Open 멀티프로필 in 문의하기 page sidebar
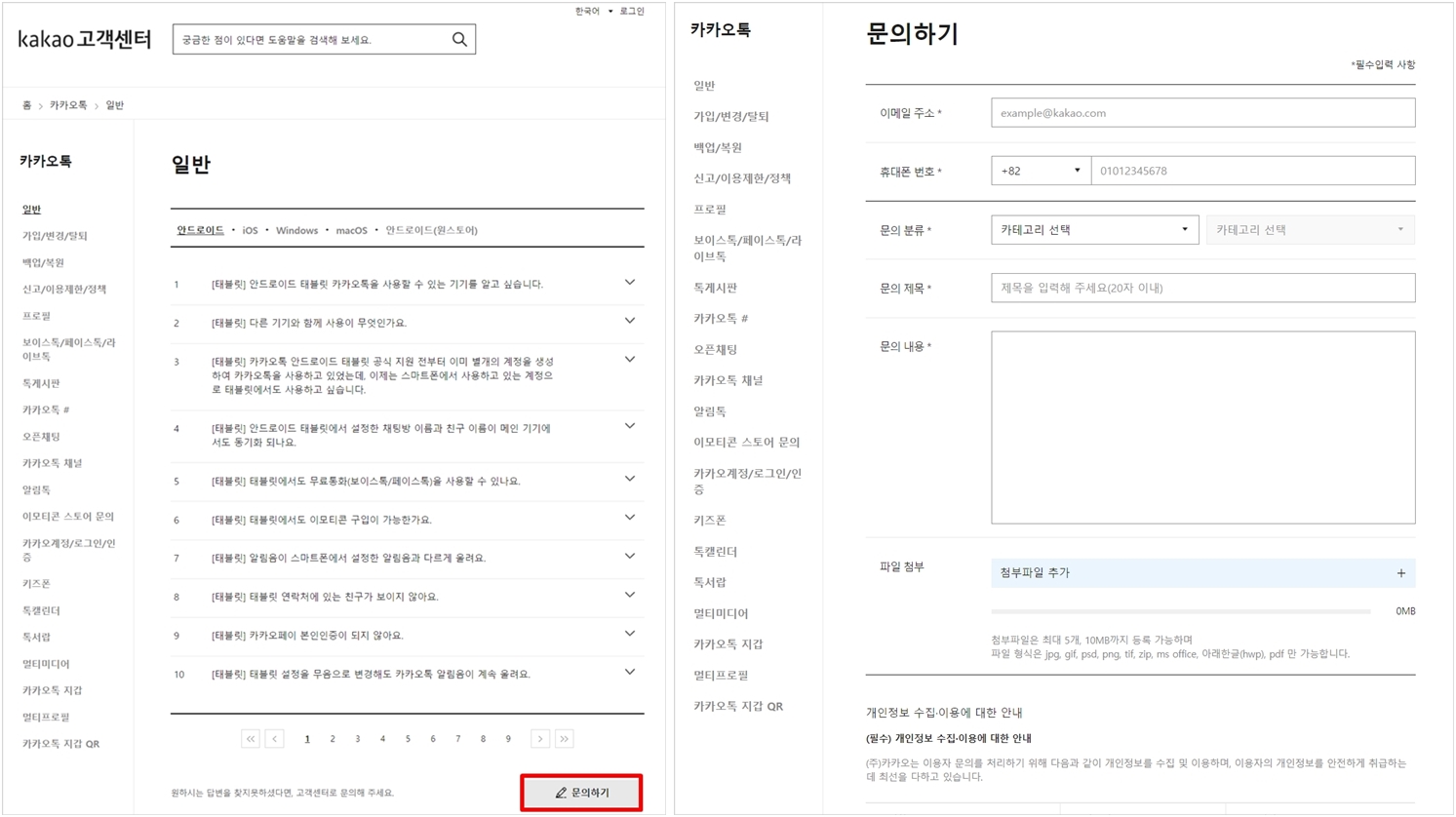The image size is (1456, 817). point(721,675)
